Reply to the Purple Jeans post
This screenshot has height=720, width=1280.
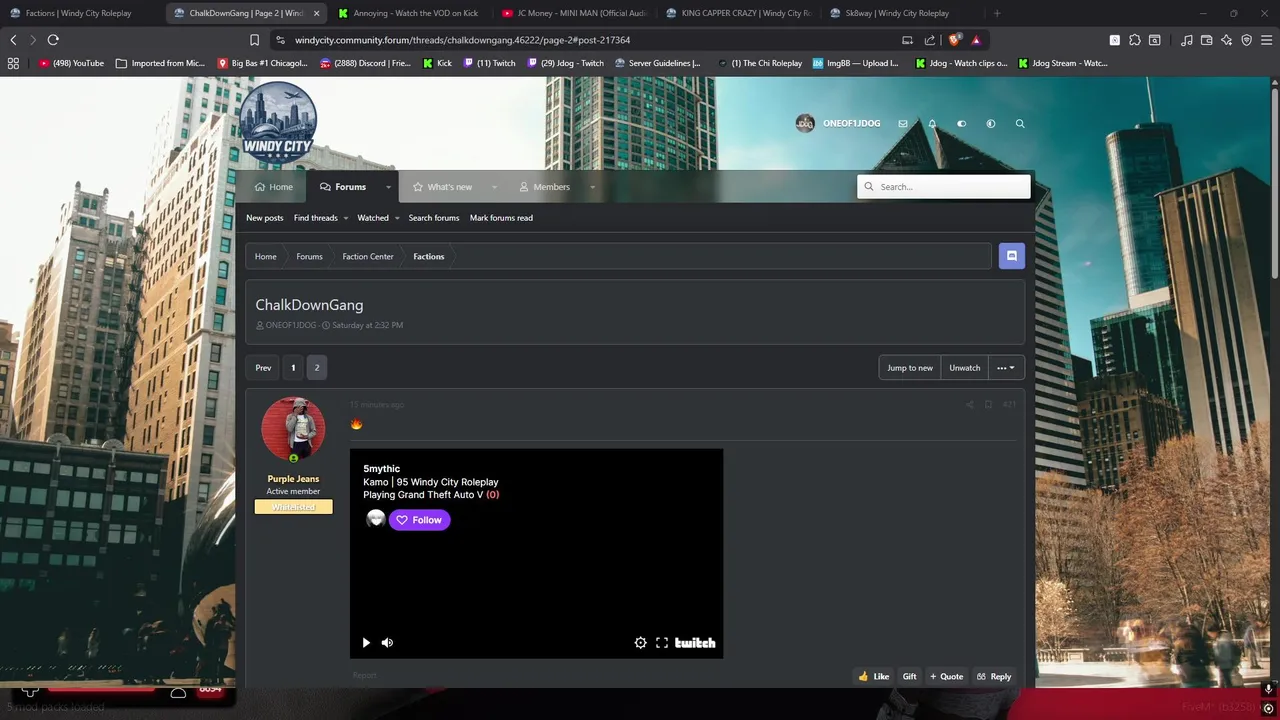pos(994,676)
